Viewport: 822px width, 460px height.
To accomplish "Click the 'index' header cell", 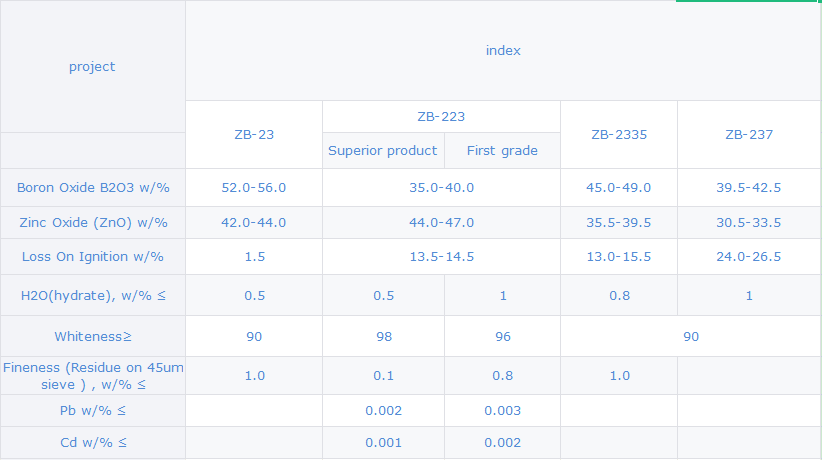I will tap(503, 50).
